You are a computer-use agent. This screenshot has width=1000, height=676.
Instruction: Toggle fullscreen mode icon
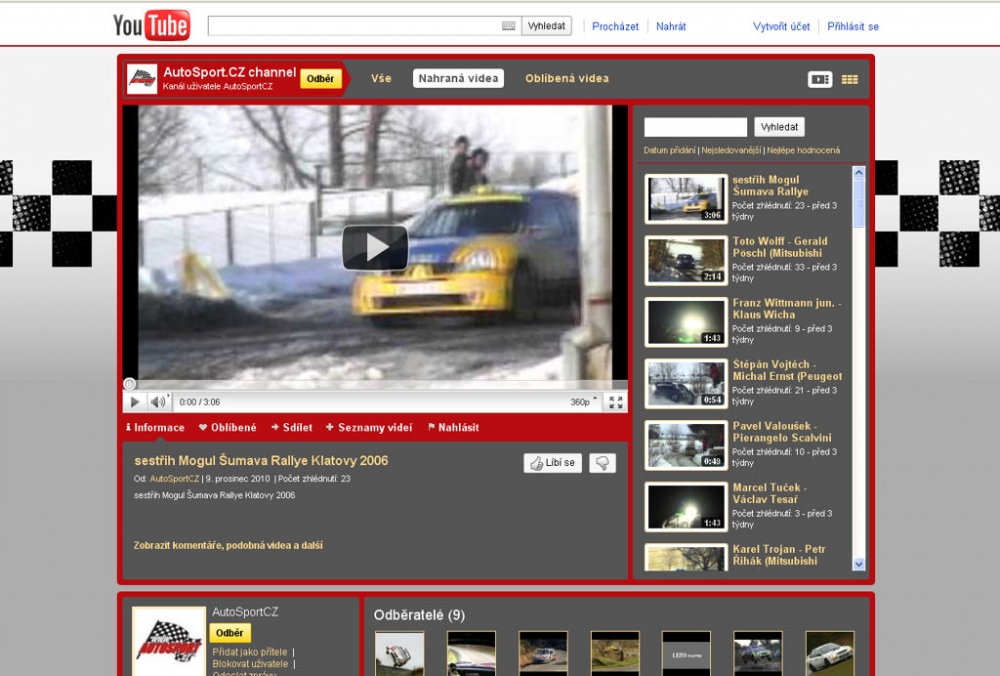point(615,402)
